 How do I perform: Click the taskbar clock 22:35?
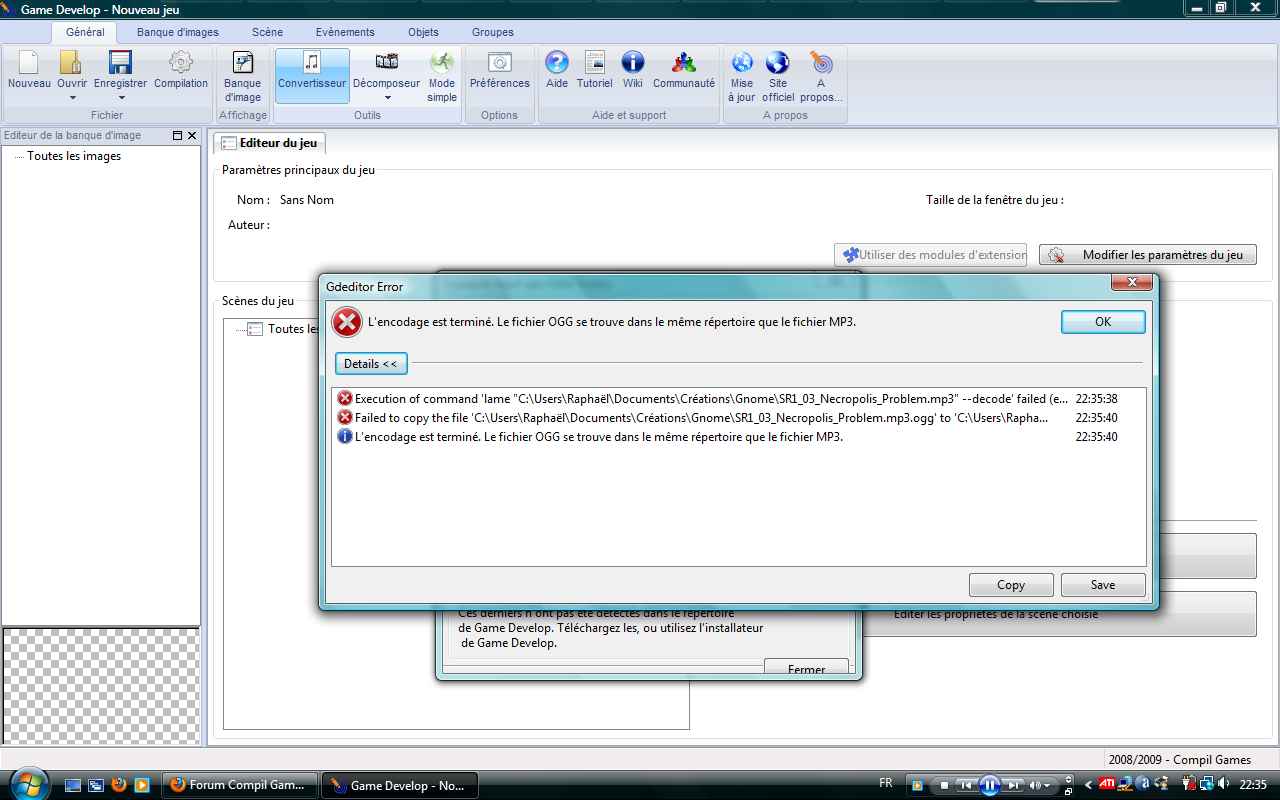(1253, 785)
